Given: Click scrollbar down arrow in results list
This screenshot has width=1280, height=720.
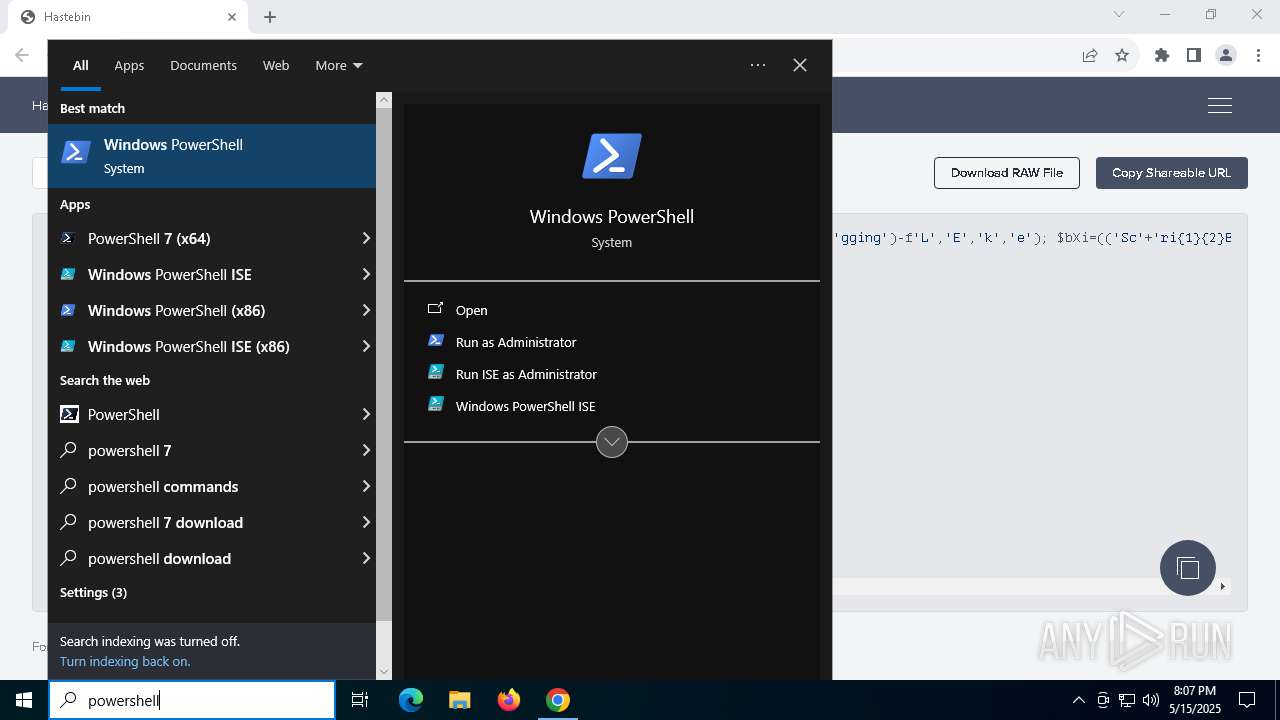Looking at the screenshot, I should [x=384, y=672].
